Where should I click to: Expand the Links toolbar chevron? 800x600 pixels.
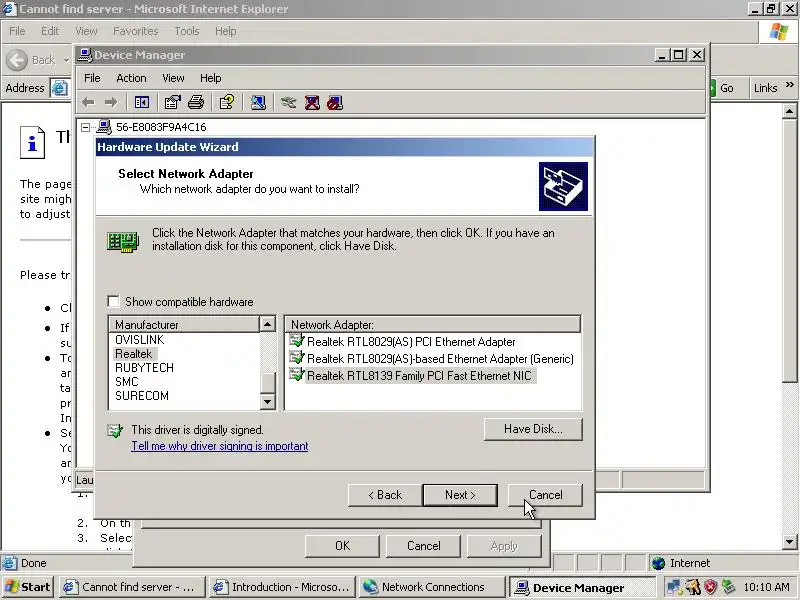790,85
